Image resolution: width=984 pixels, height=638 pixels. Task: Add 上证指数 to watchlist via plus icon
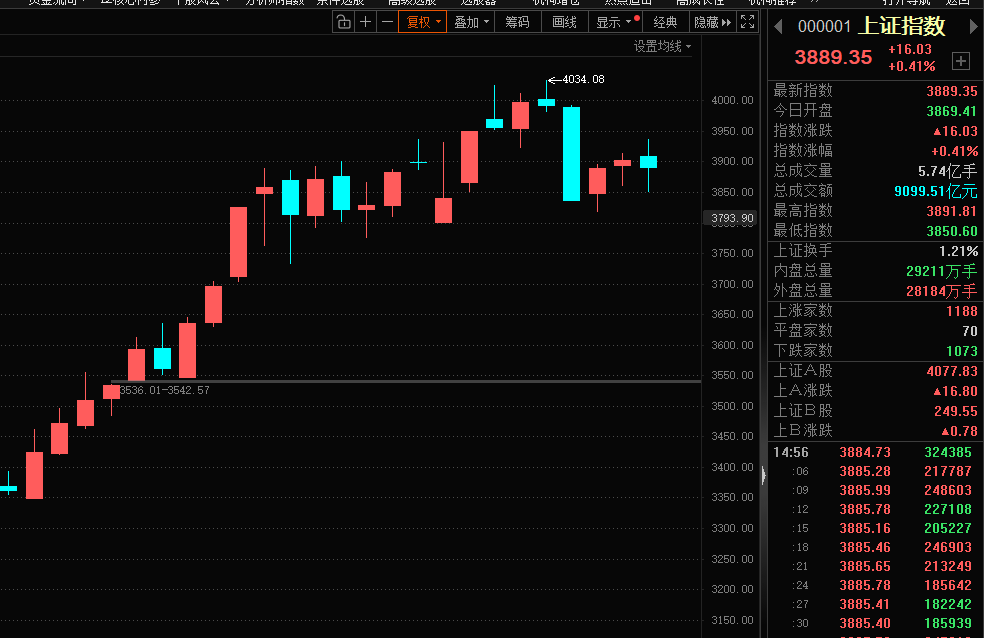pyautogui.click(x=961, y=62)
